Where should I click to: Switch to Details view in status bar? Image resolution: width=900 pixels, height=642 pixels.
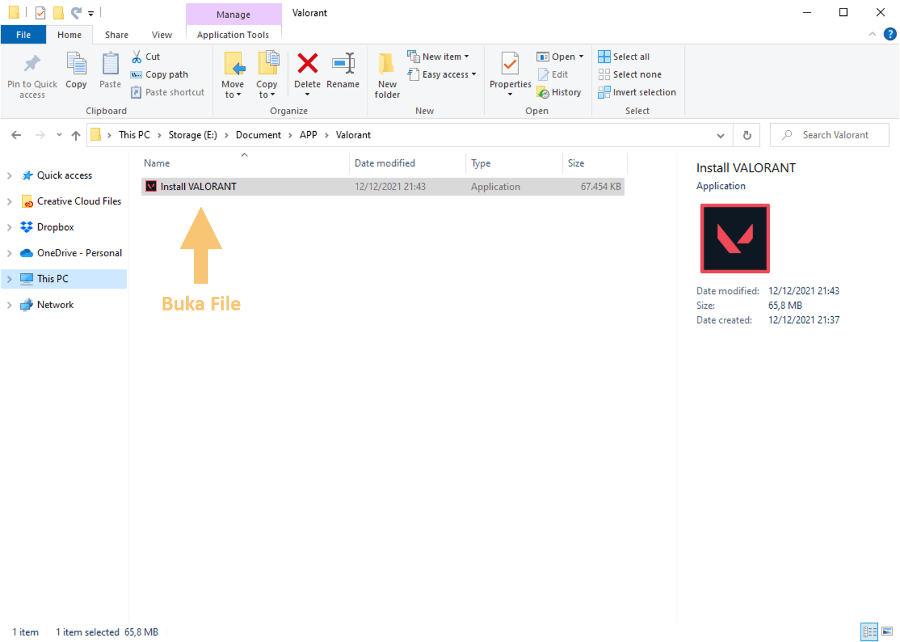869,632
